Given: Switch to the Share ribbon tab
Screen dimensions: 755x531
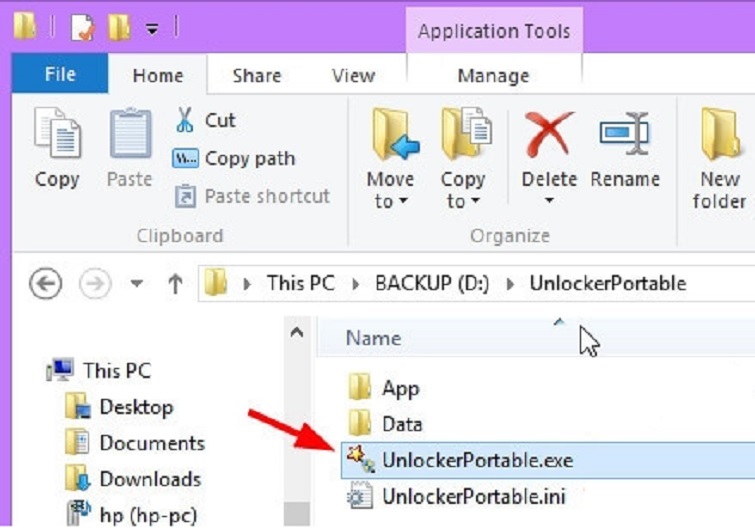Looking at the screenshot, I should coord(256,75).
